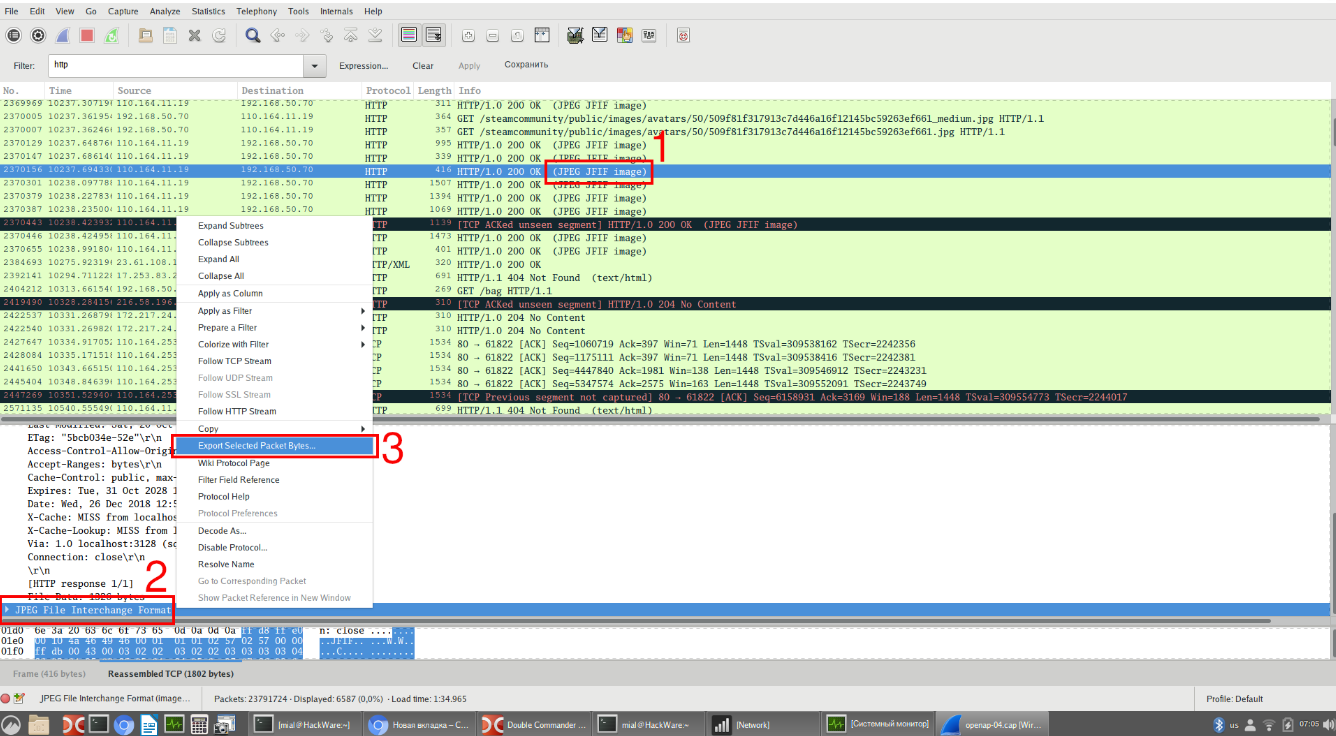Toggle packet list colorize button
Image resolution: width=1336 pixels, height=736 pixels.
pyautogui.click(x=408, y=35)
